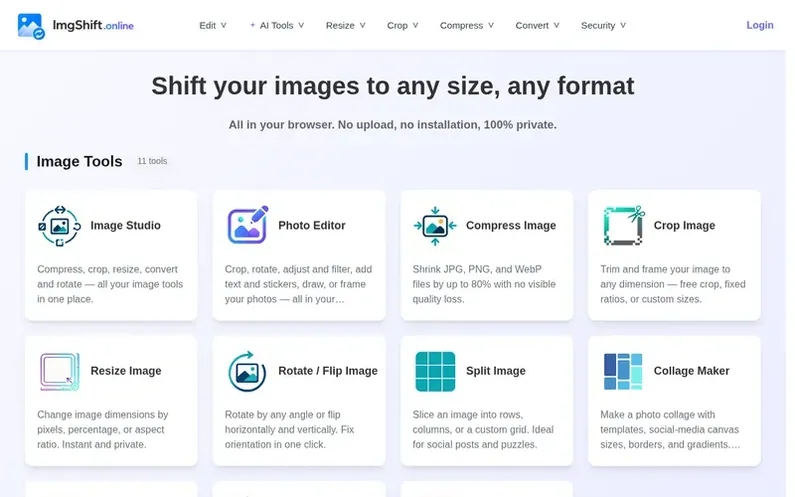Select the Compress Image arrows icon
The image size is (795, 497).
point(435,226)
